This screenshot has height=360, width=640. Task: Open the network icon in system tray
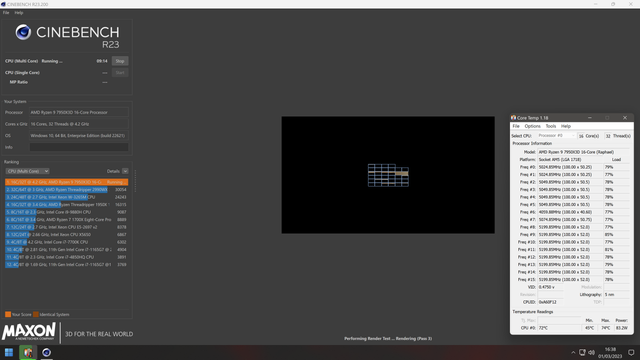pyautogui.click(x=582, y=353)
